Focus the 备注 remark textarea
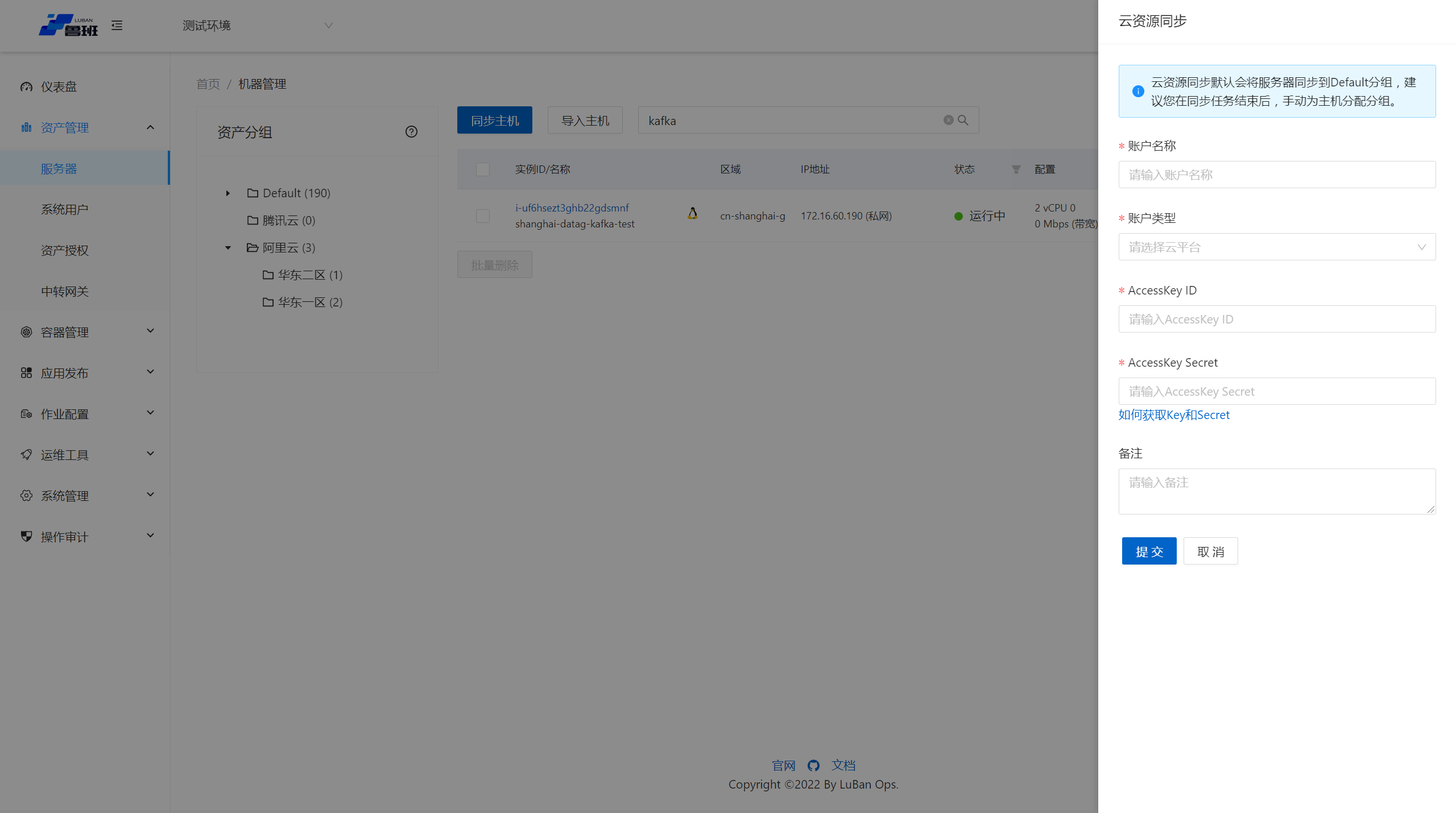Image resolution: width=1456 pixels, height=813 pixels. [x=1277, y=491]
